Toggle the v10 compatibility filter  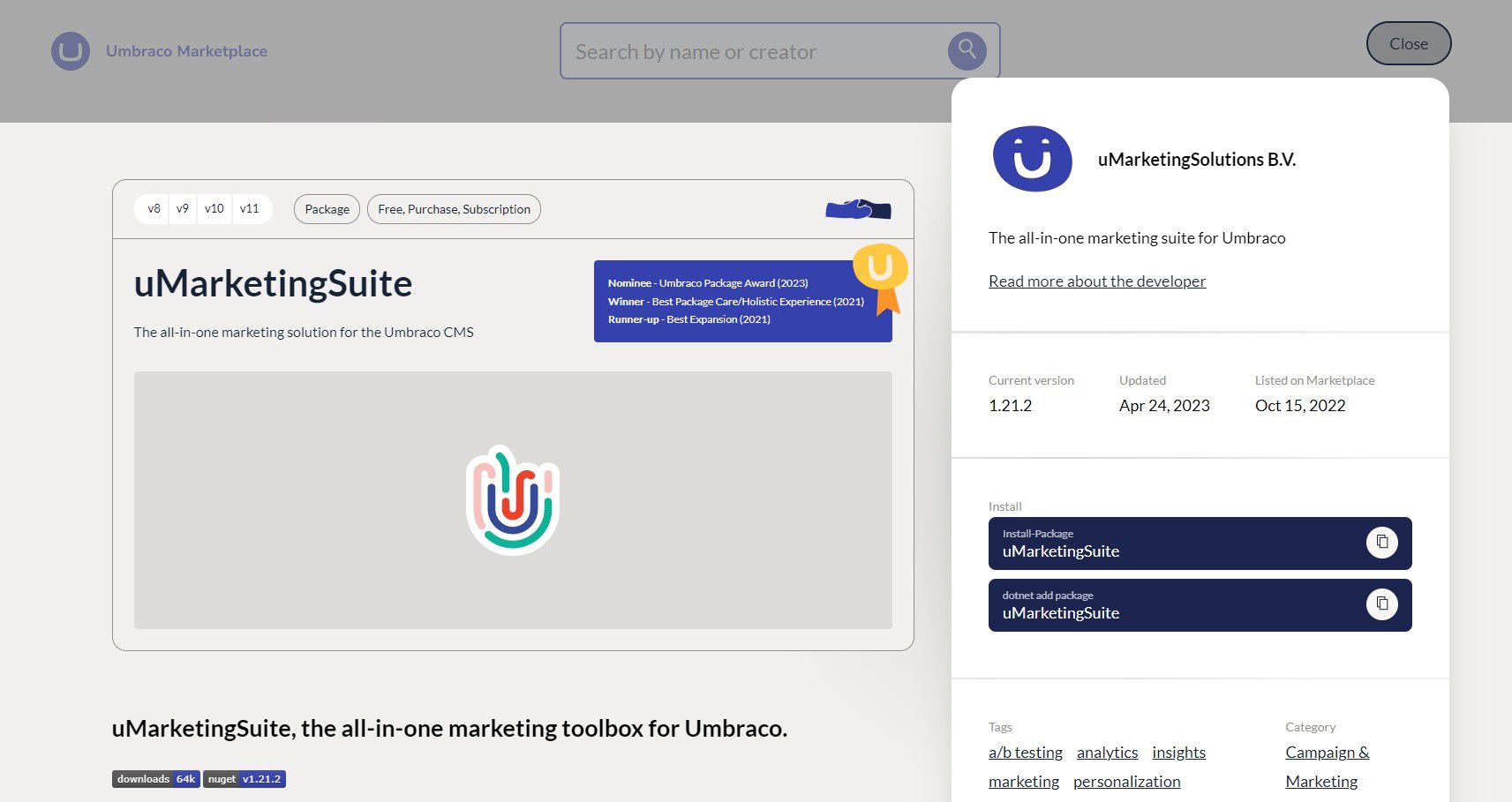click(214, 209)
